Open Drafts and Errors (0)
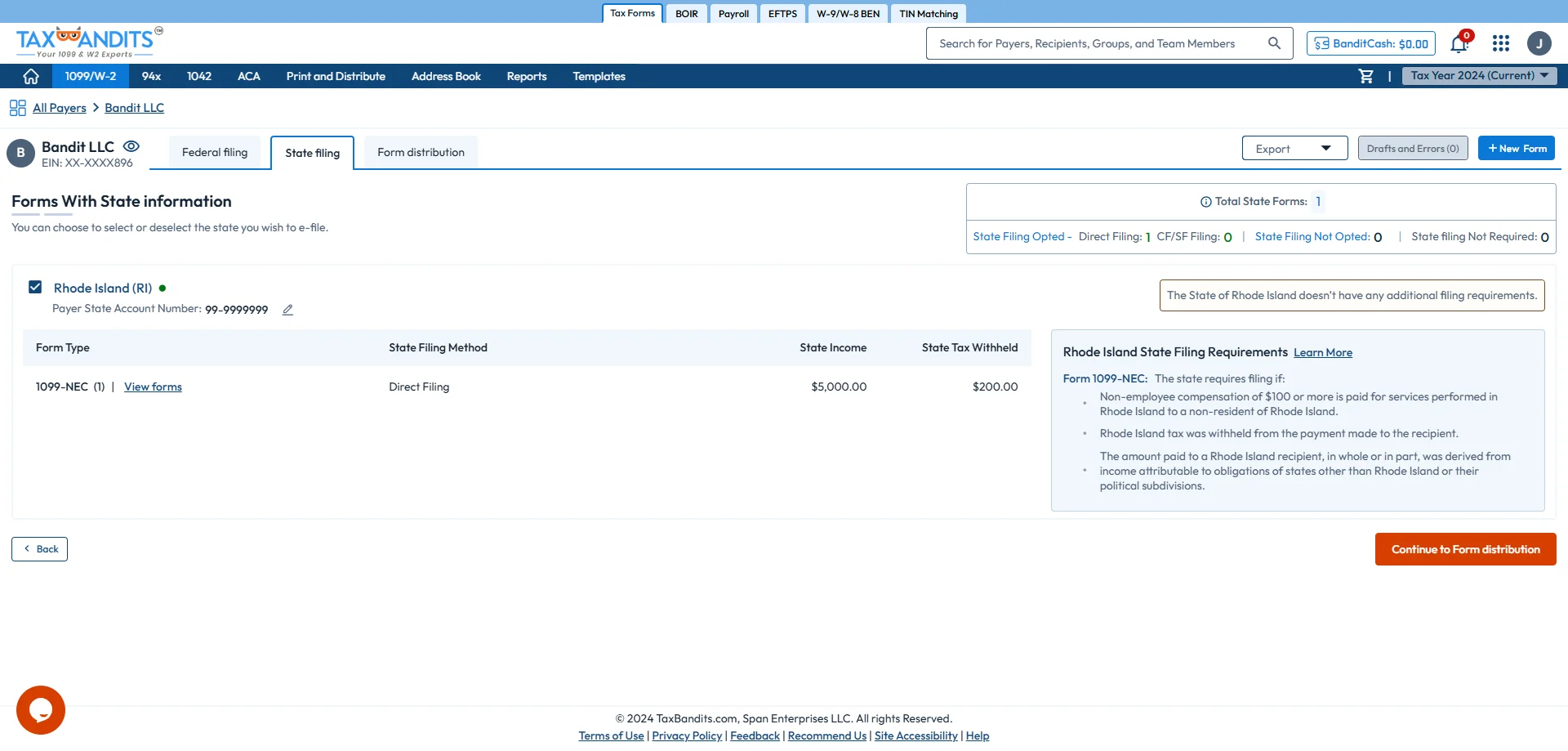The image size is (1568, 751). [x=1413, y=148]
